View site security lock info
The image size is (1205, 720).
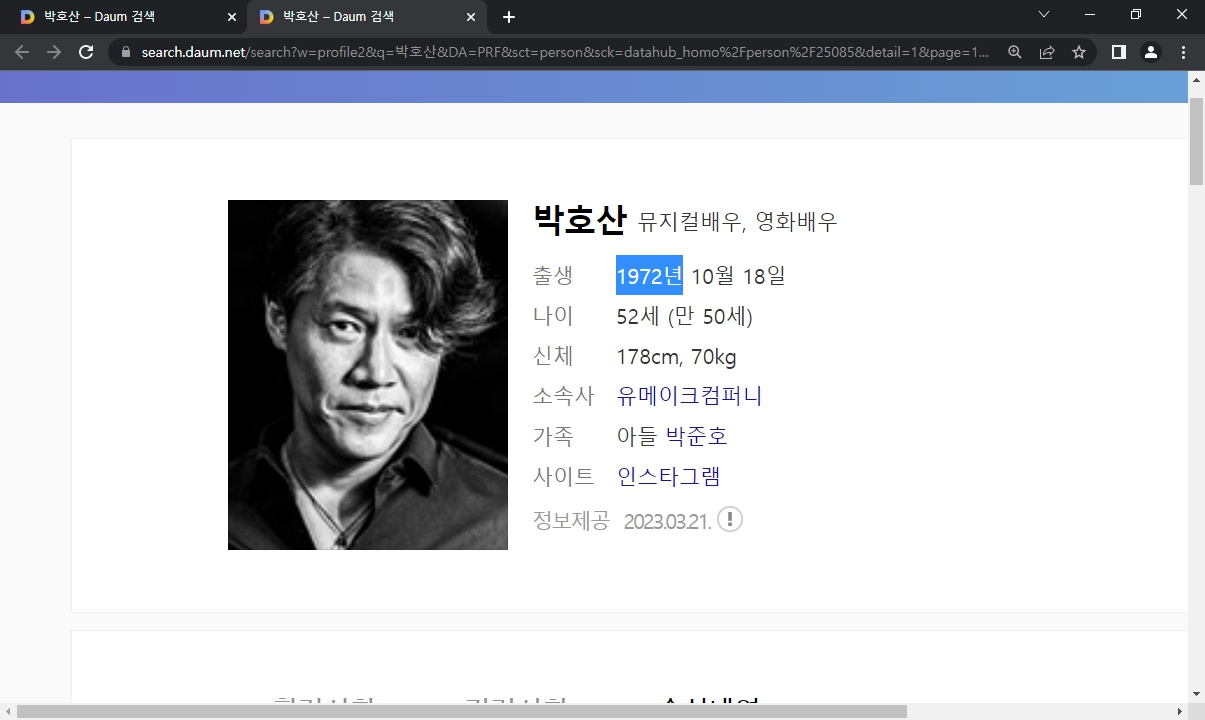point(126,52)
